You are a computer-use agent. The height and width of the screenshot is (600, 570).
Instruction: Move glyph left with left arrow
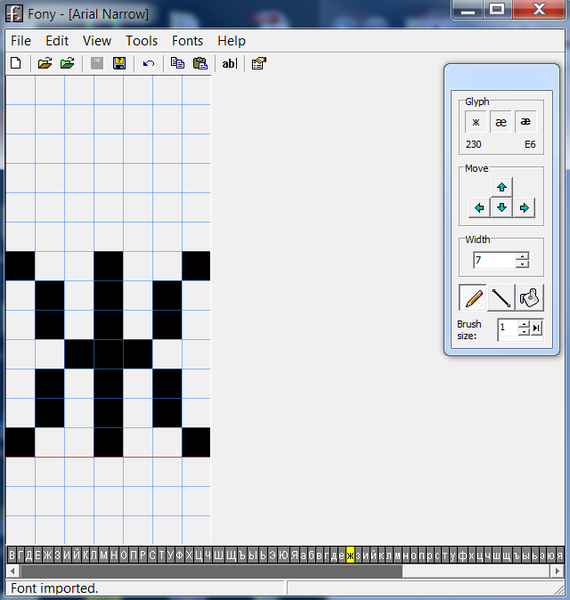[x=479, y=208]
